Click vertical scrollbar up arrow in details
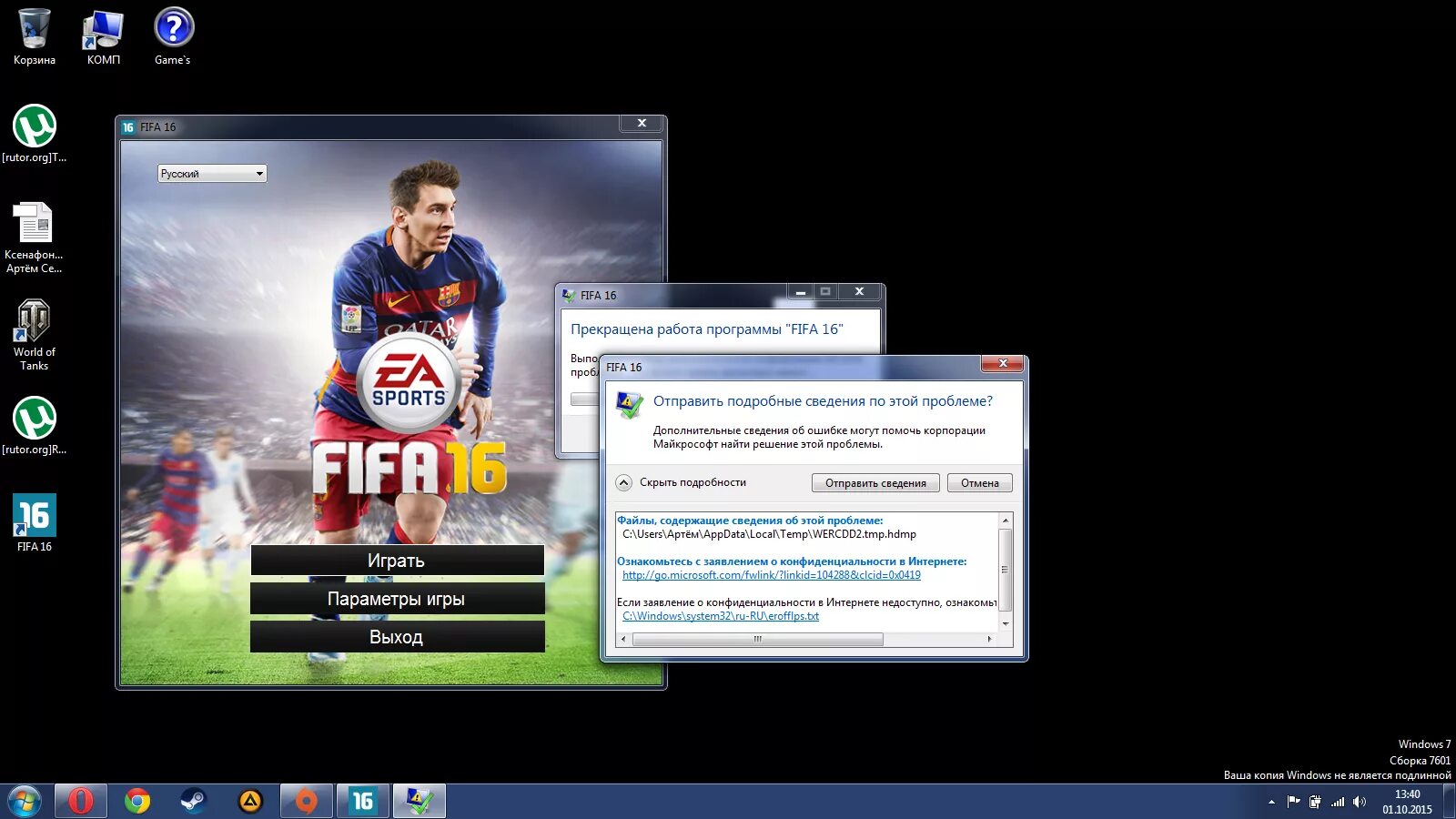The height and width of the screenshot is (819, 1456). 1006,521
